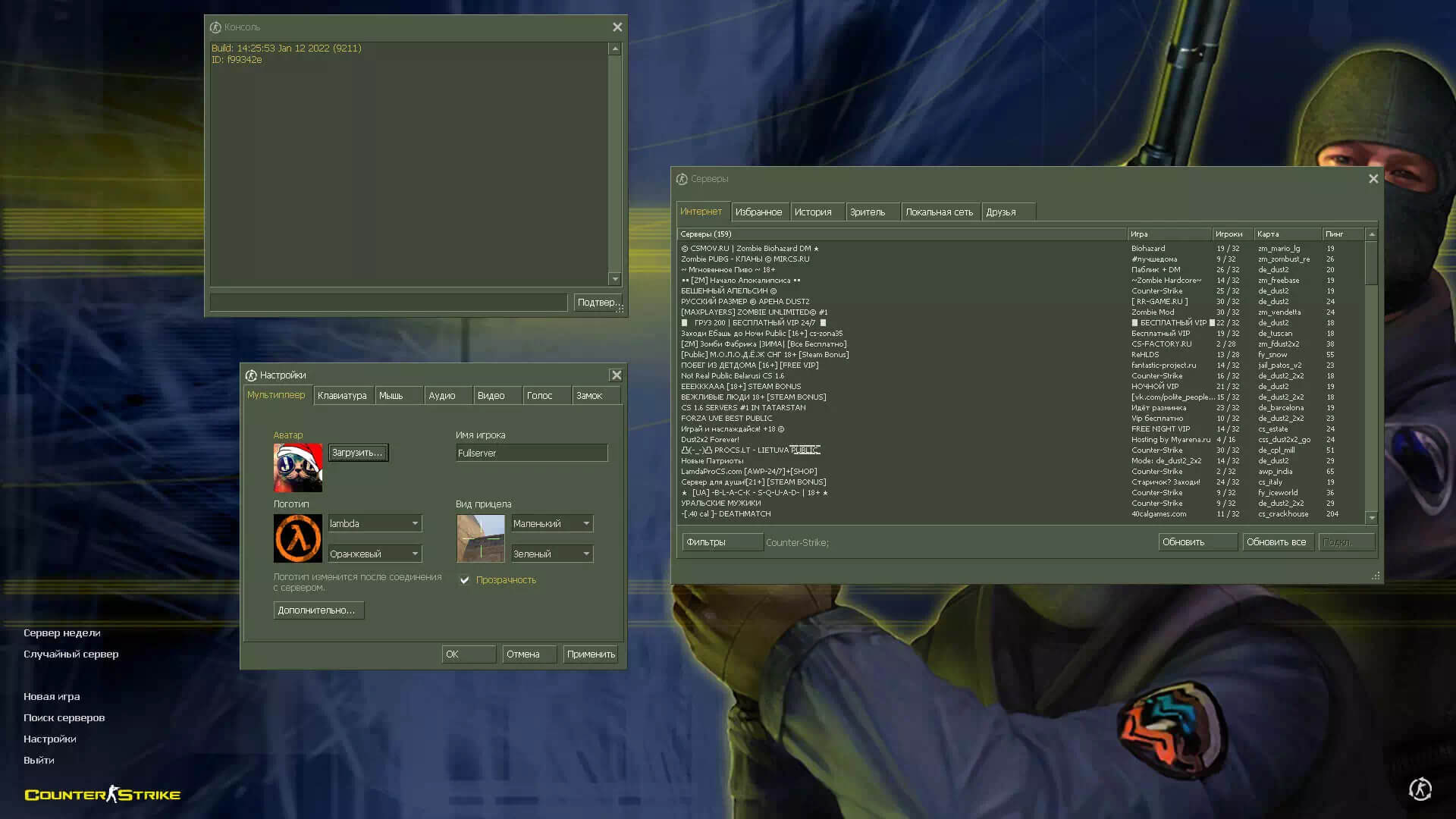Screen dimensions: 1456x819
Task: Click the Обновить все button
Action: click(x=1277, y=542)
